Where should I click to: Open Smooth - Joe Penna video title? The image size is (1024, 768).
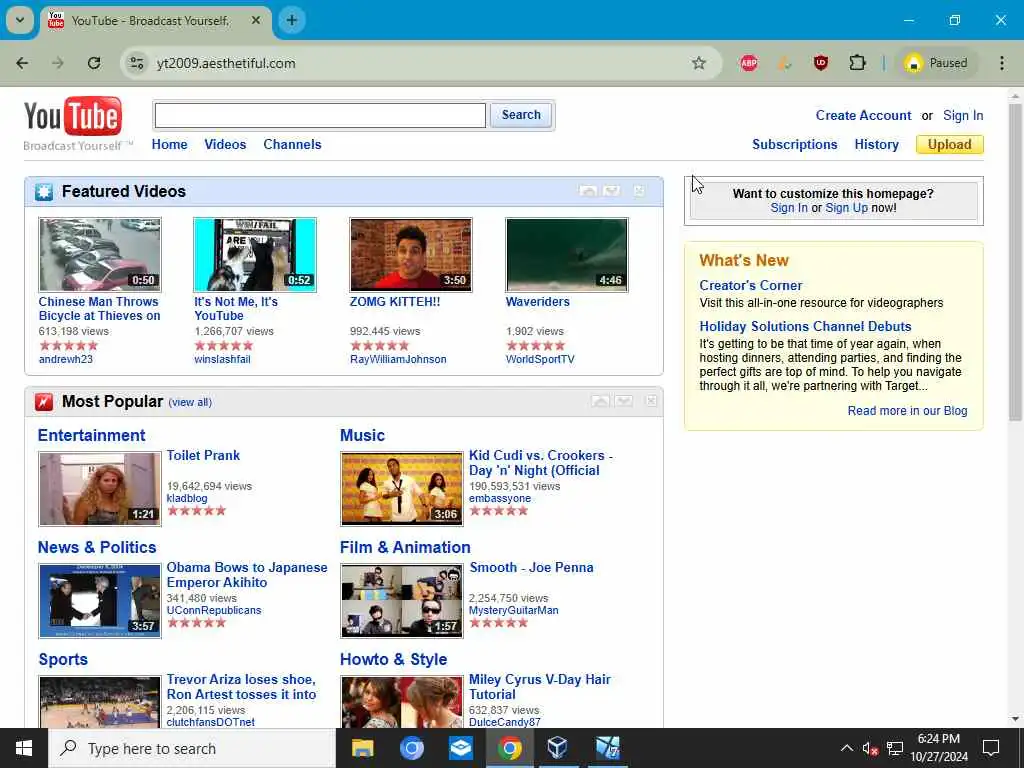click(532, 568)
